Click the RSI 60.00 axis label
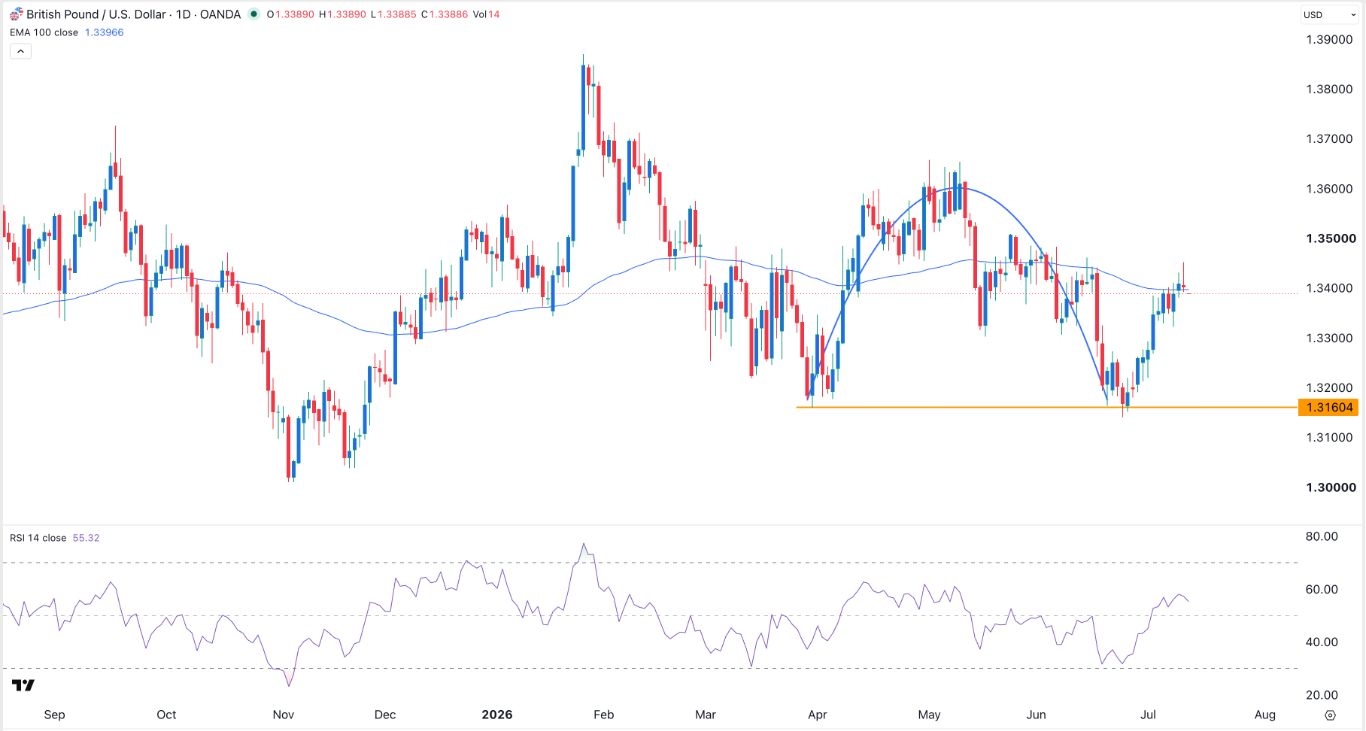 (1322, 590)
